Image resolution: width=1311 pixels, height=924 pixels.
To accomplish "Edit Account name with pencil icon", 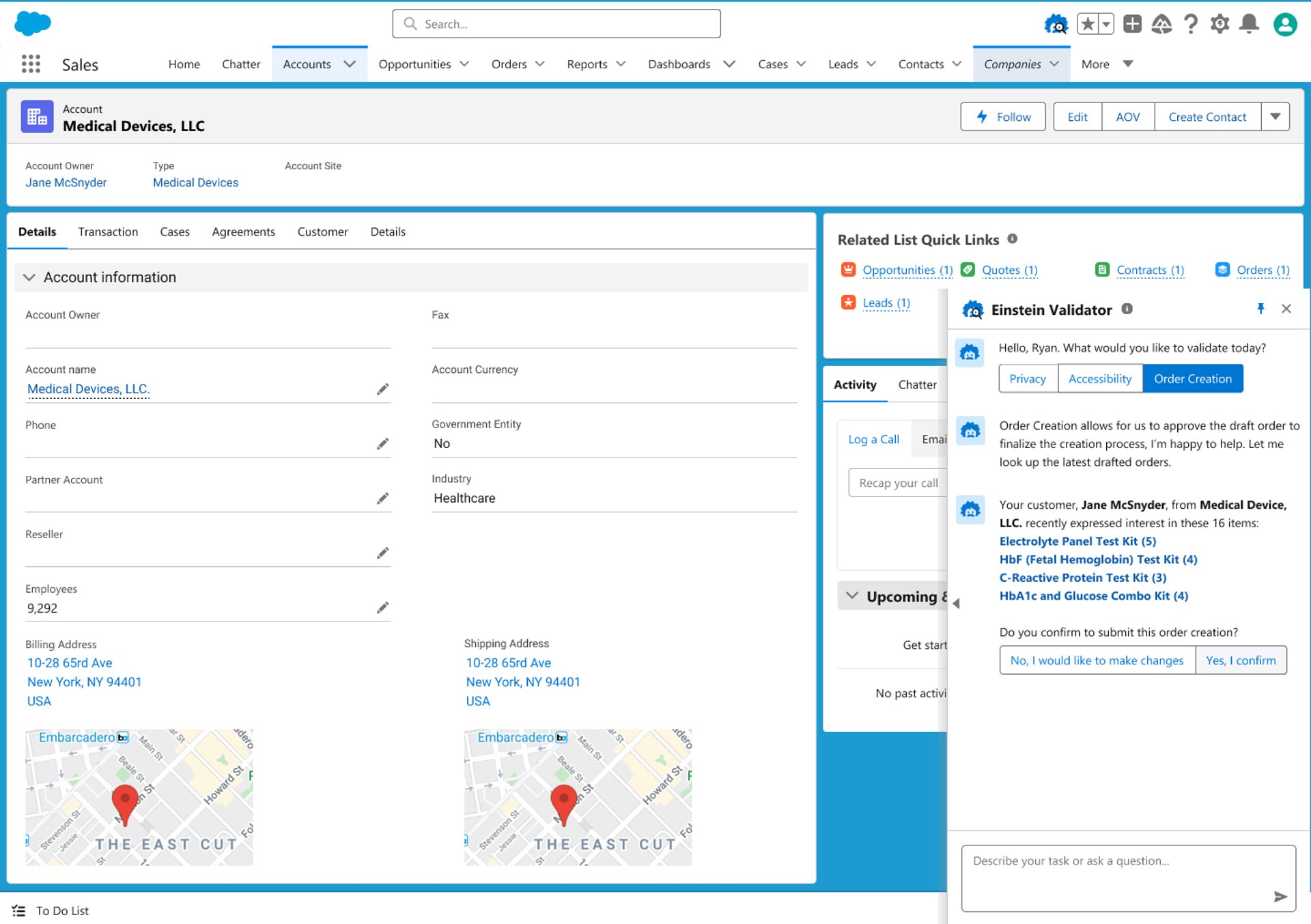I will pyautogui.click(x=382, y=389).
